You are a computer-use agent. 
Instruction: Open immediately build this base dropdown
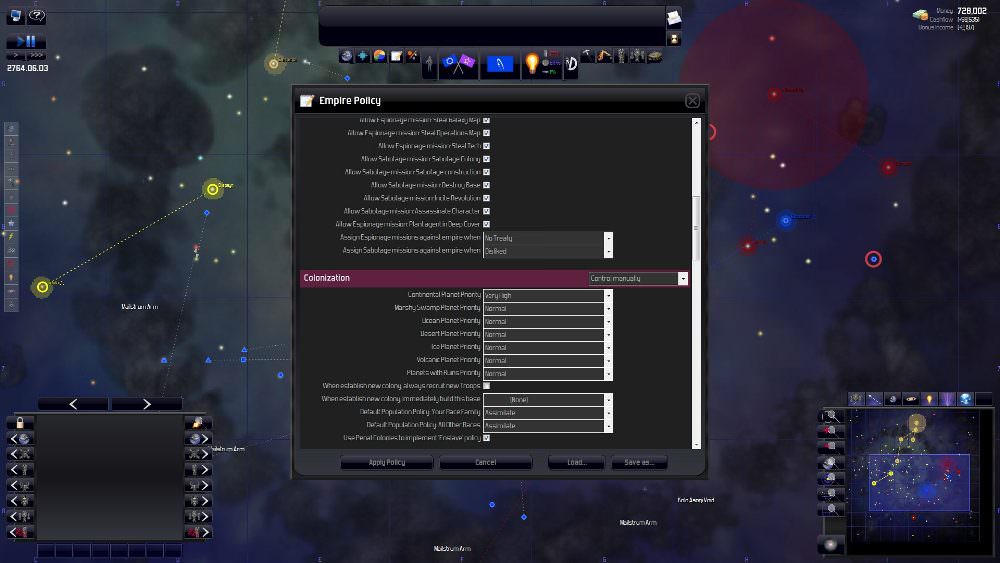[548, 400]
